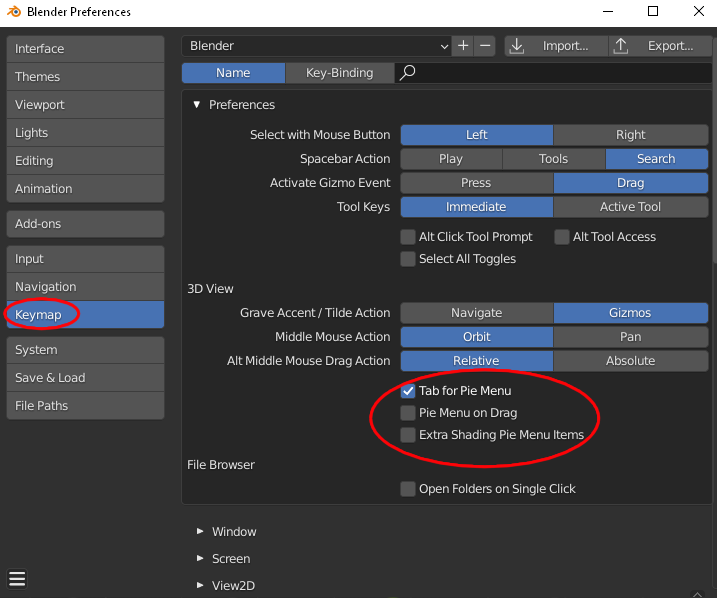This screenshot has width=717, height=598.
Task: Filter keymap by Key-Binding
Action: click(x=339, y=73)
